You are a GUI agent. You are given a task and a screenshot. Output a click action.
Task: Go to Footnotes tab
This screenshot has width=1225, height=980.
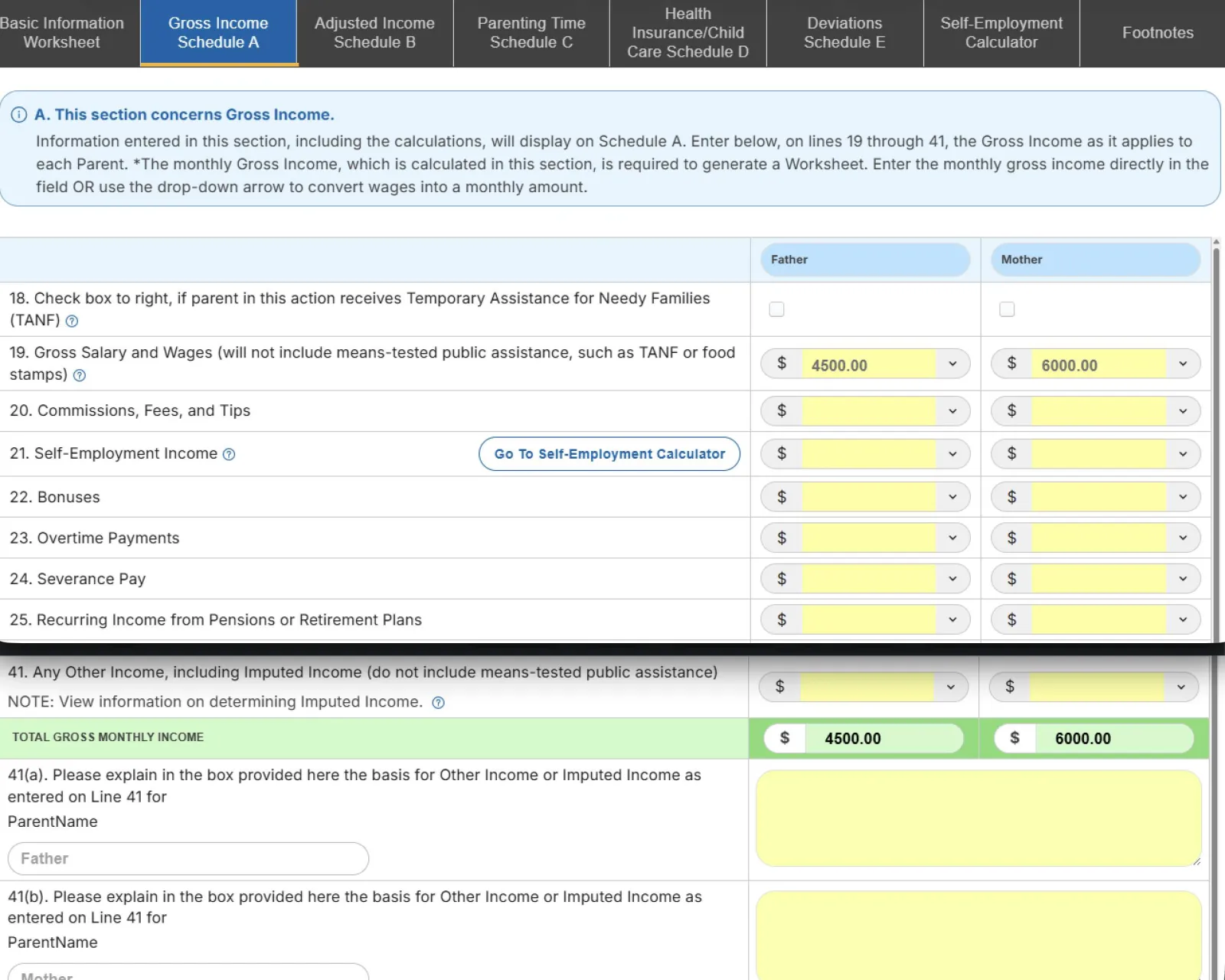[1158, 33]
